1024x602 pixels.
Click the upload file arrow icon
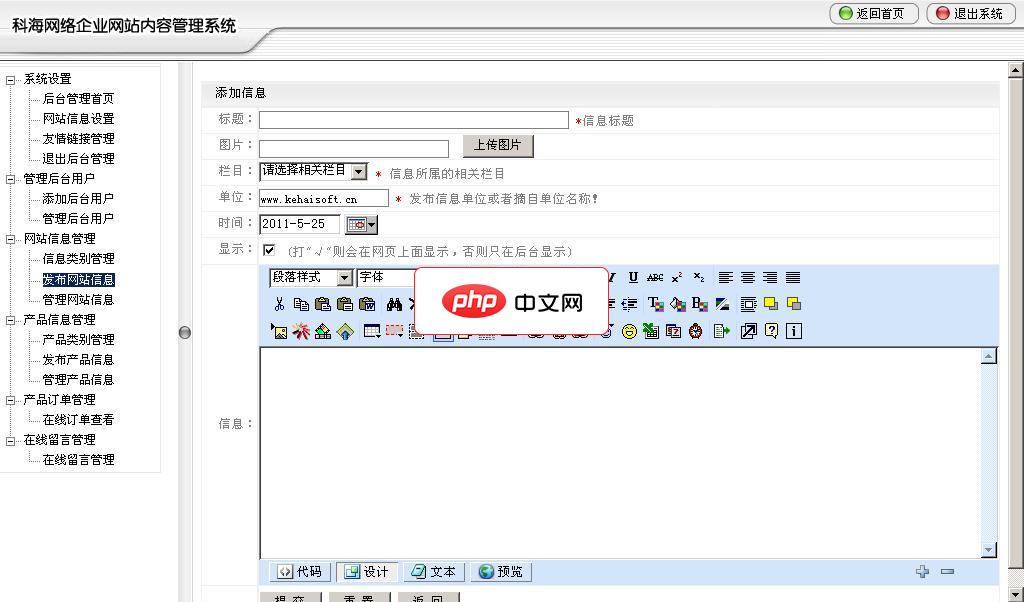tap(345, 331)
